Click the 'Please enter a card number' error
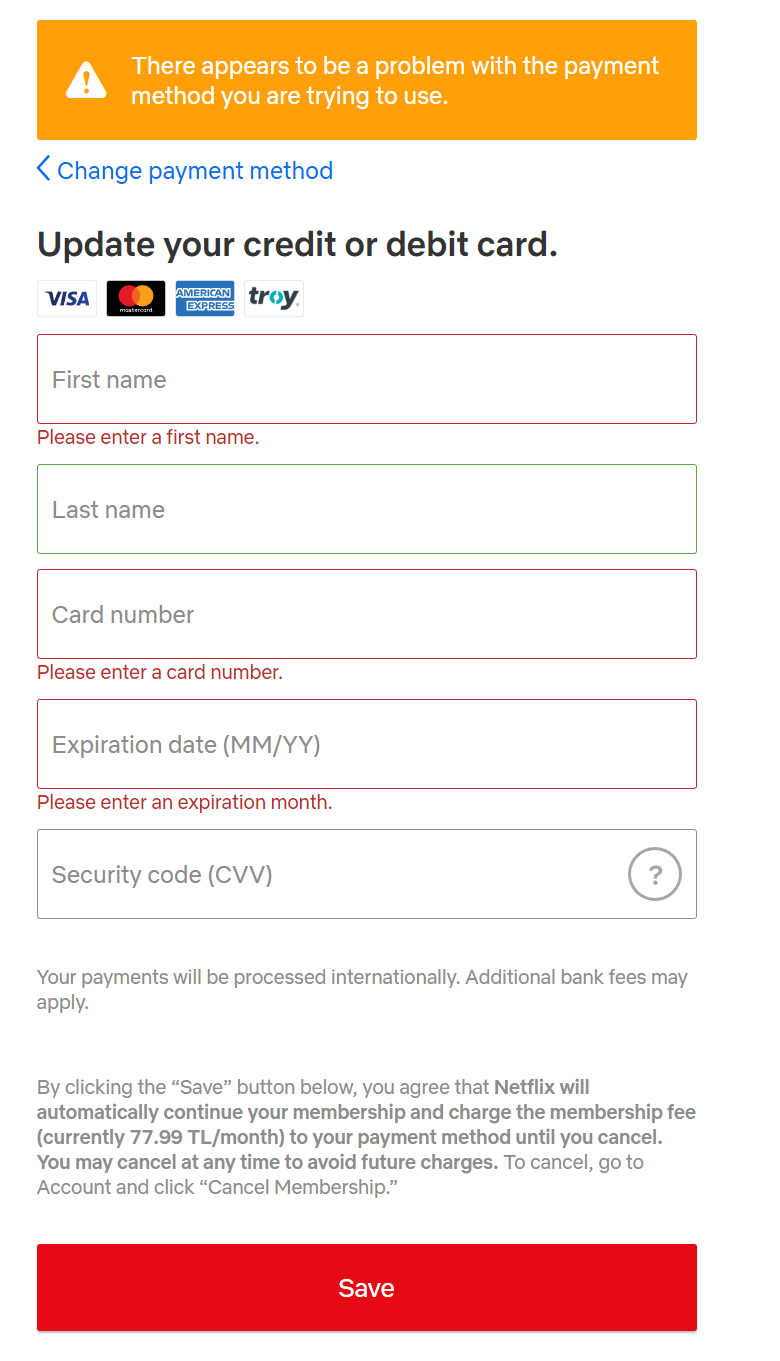Screen dimensions: 780x1361 coord(160,673)
